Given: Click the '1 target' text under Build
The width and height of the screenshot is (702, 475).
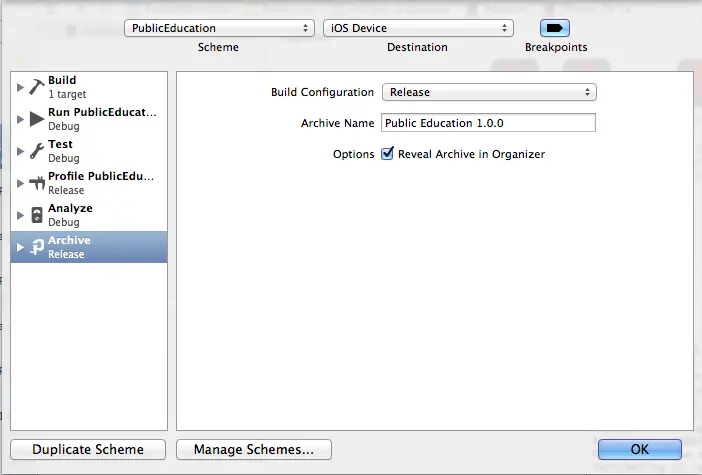Looking at the screenshot, I should 67,94.
